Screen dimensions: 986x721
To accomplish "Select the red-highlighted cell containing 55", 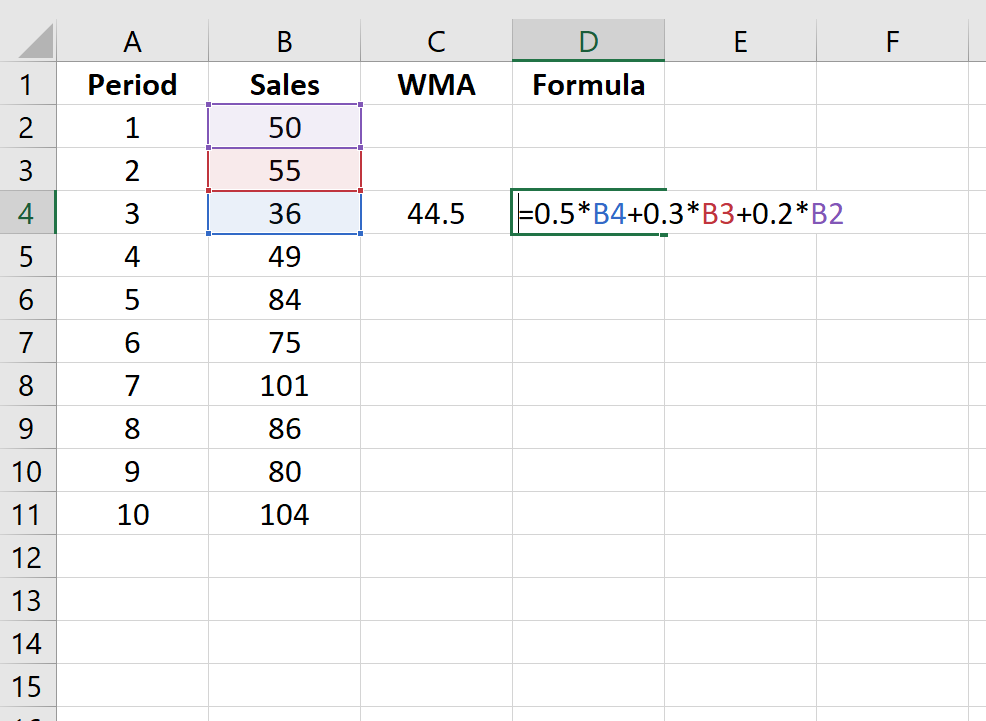I will 284,169.
